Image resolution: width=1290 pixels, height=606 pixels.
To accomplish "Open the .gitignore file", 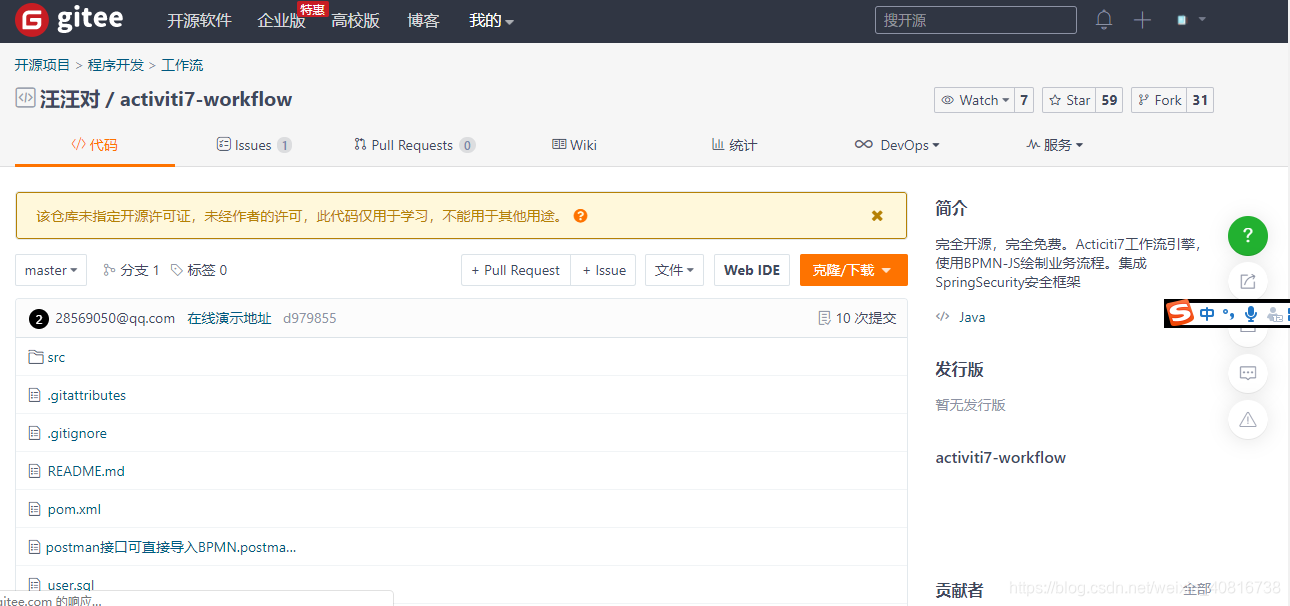I will pos(77,433).
